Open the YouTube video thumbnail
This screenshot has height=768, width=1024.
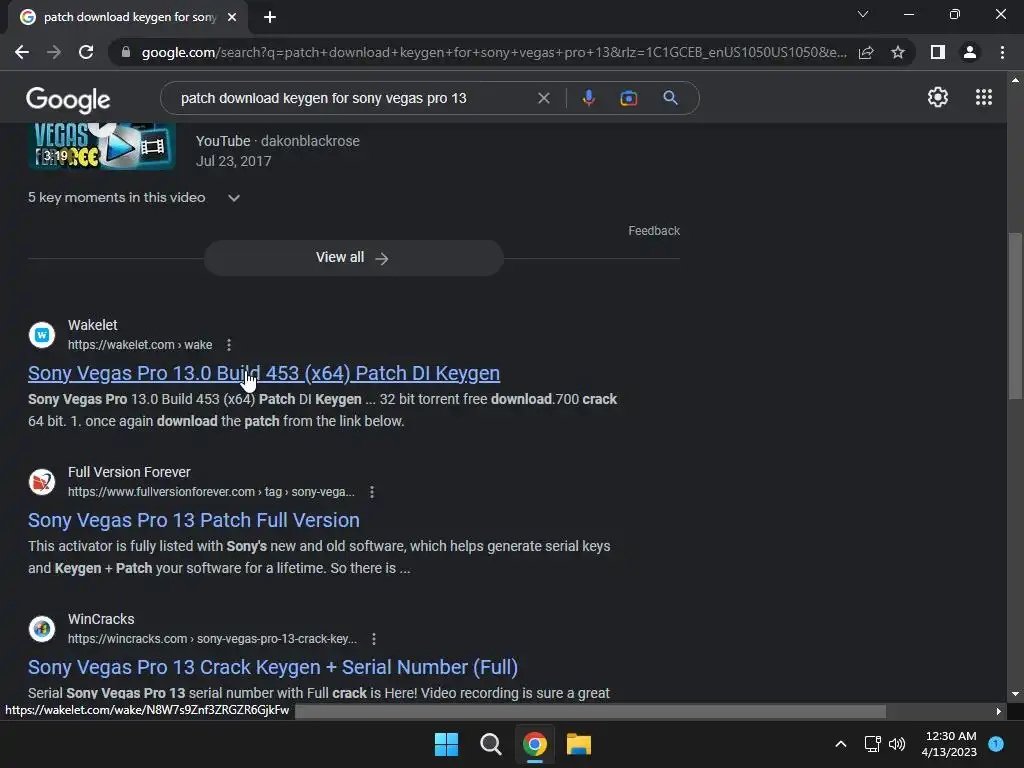point(102,146)
